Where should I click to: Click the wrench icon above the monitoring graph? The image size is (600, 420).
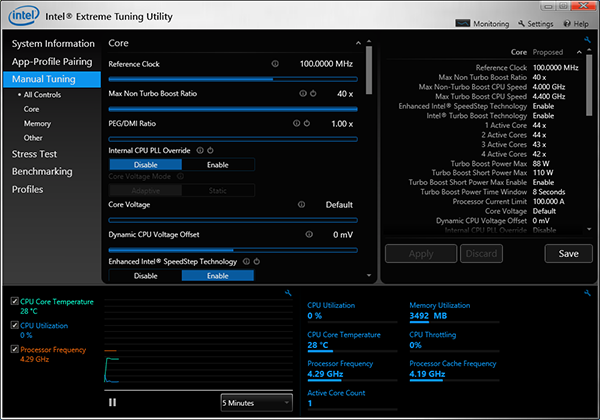click(x=288, y=293)
